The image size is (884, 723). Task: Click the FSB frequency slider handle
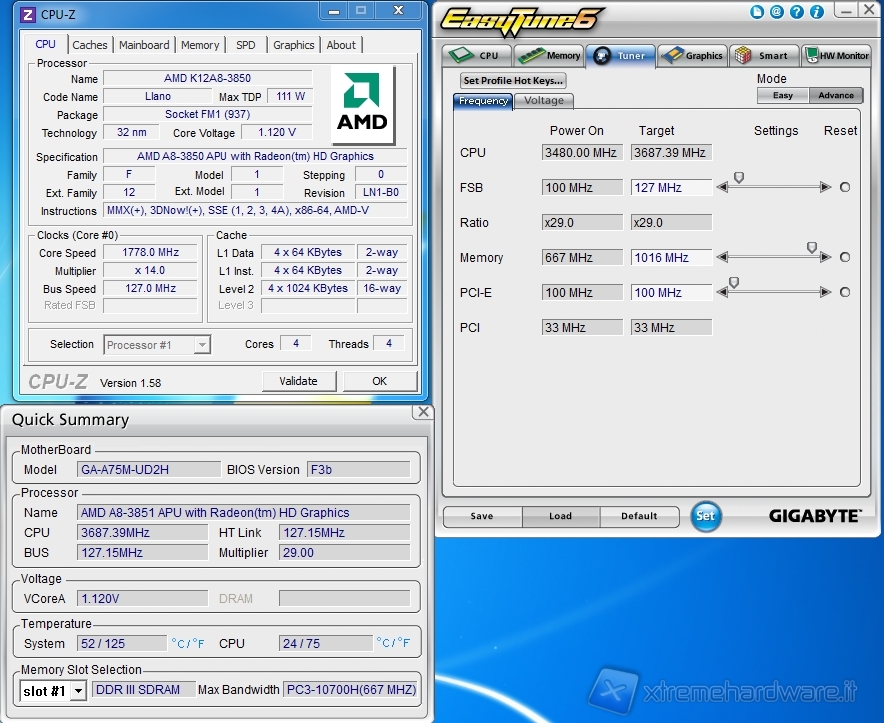coord(738,177)
